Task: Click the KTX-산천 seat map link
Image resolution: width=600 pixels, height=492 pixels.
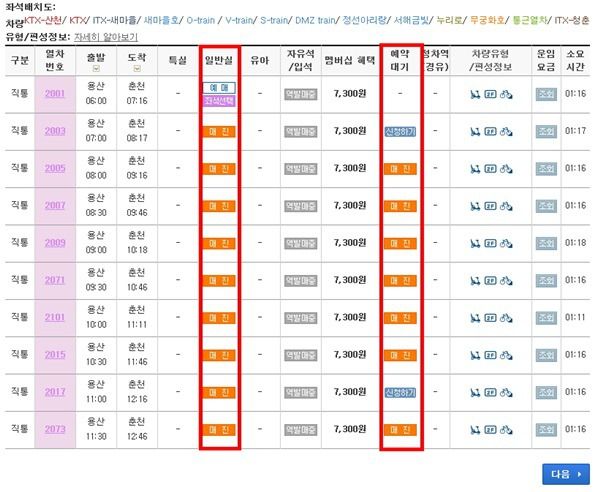Action: 42,19
